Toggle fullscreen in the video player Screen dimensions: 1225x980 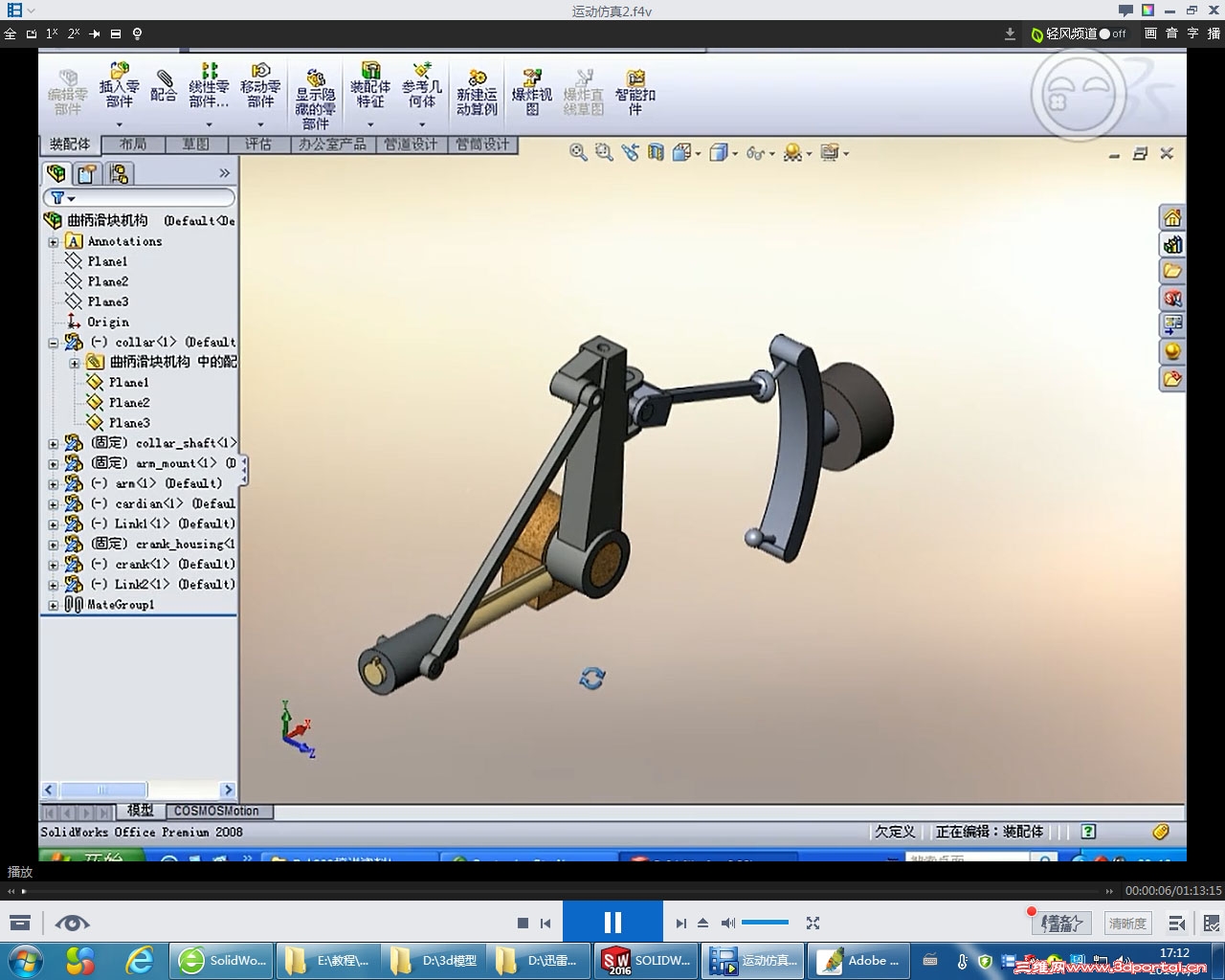click(813, 923)
